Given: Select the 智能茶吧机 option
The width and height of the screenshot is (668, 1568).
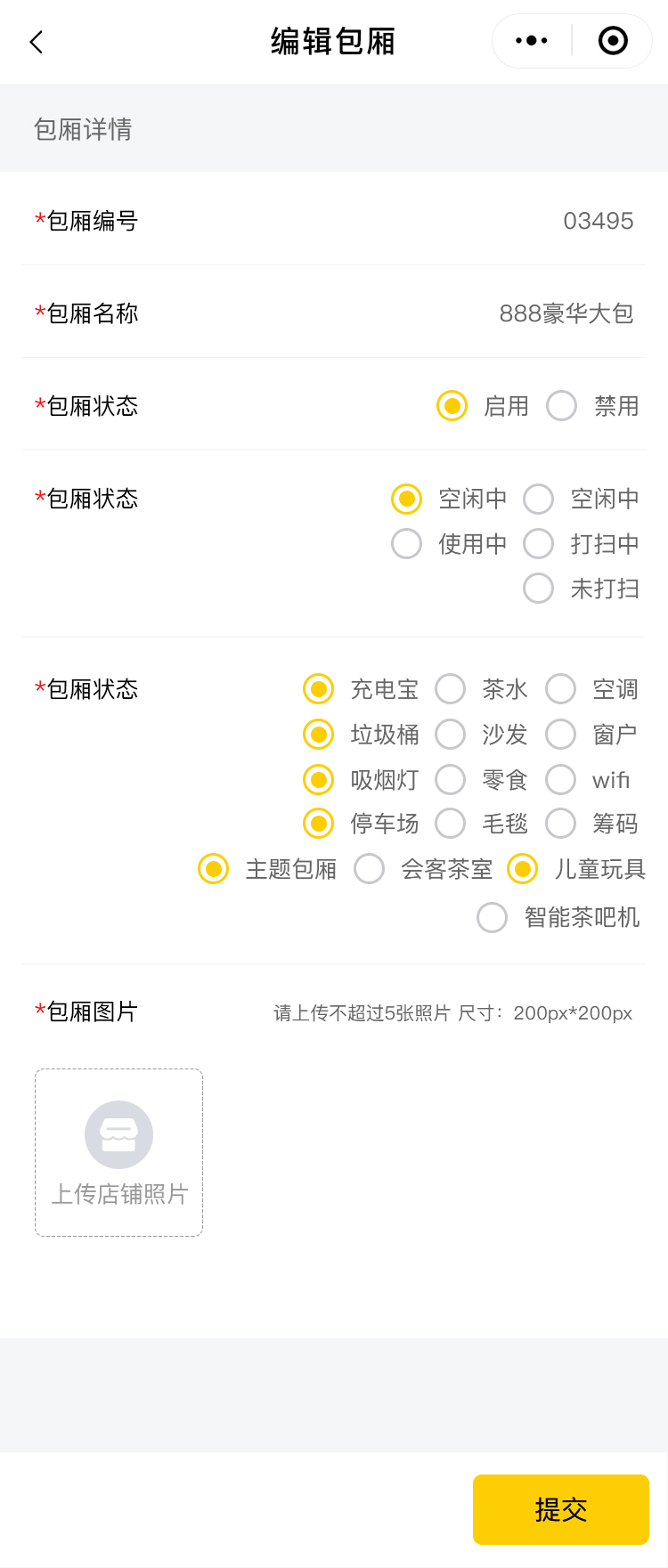Looking at the screenshot, I should 493,917.
